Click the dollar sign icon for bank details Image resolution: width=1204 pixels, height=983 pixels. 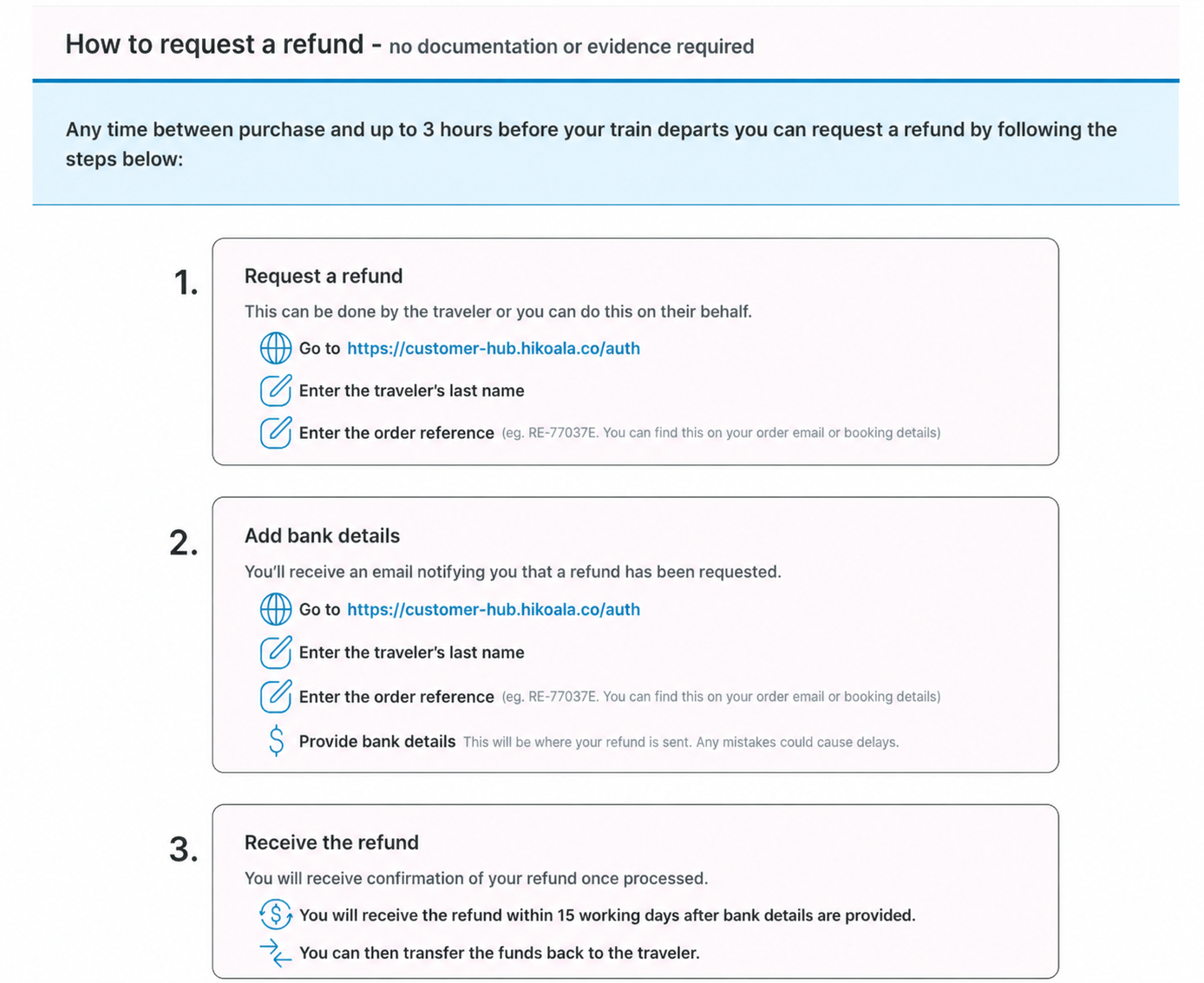tap(276, 741)
